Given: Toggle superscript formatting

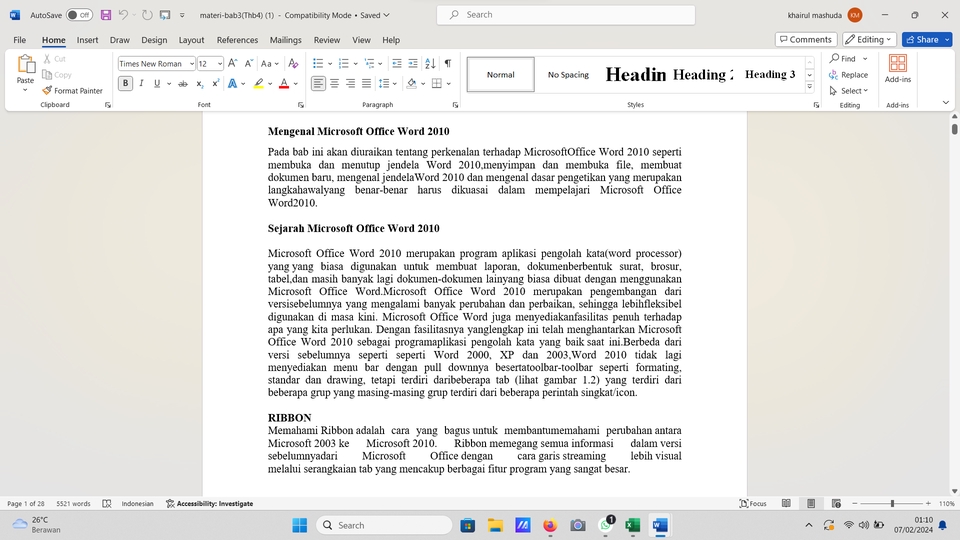Looking at the screenshot, I should pyautogui.click(x=216, y=83).
